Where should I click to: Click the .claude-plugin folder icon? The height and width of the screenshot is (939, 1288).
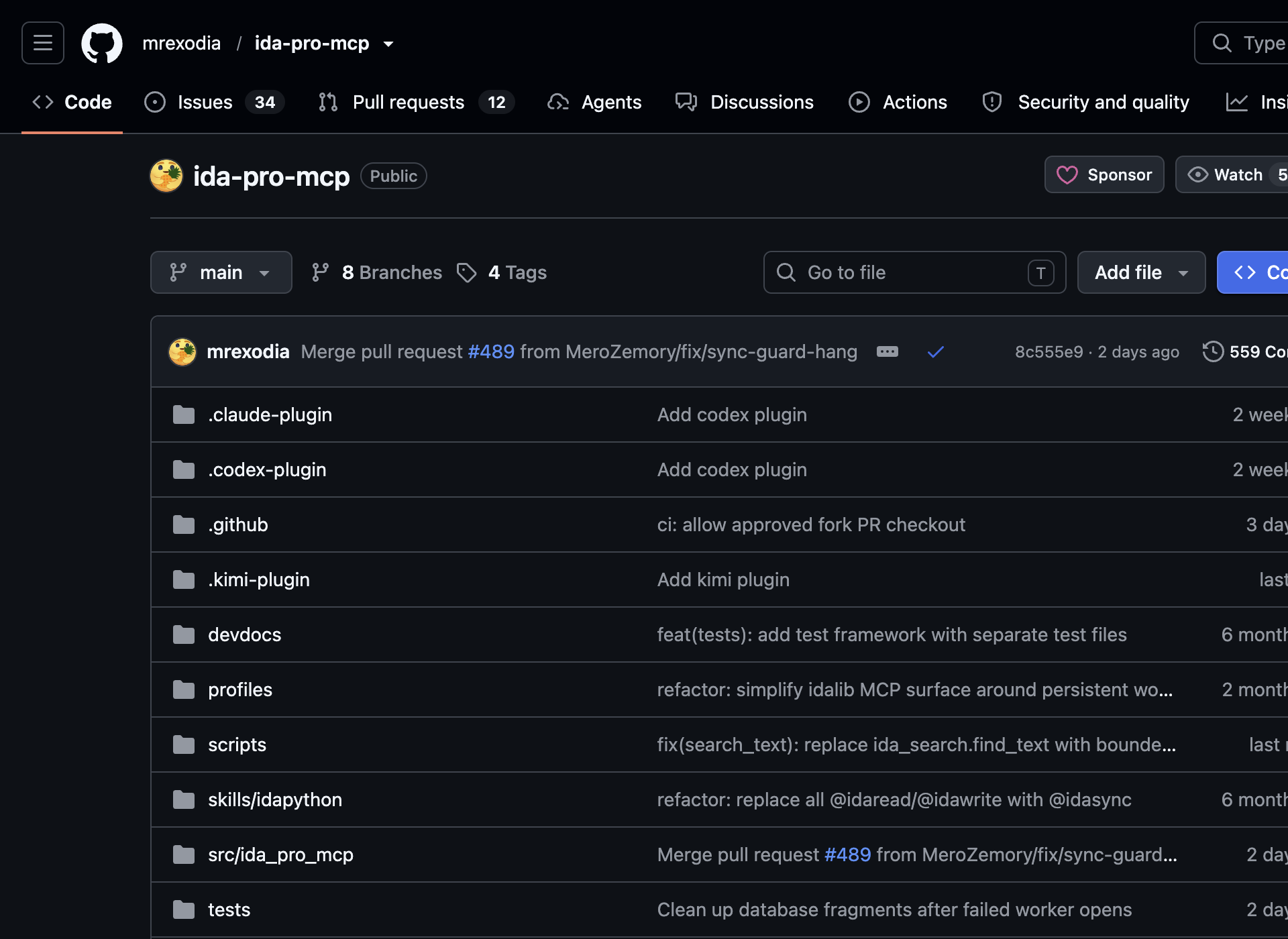click(x=184, y=415)
